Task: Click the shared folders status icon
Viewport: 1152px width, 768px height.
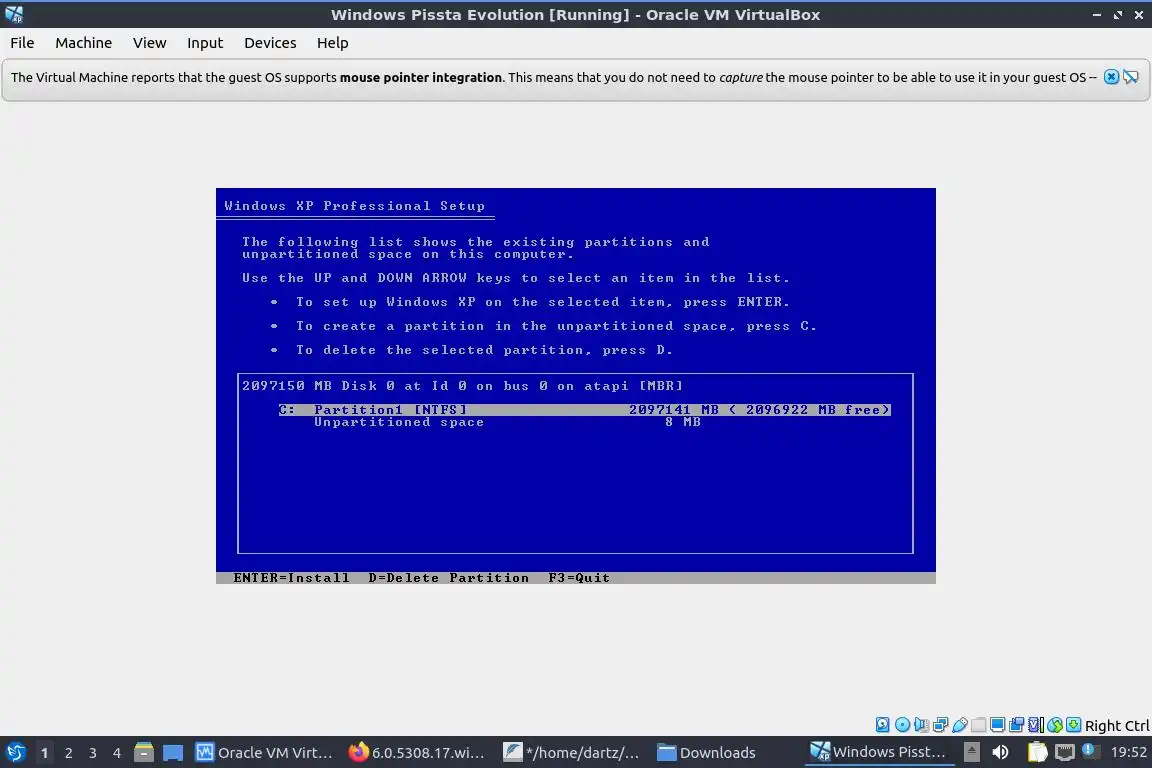Action: (979, 725)
